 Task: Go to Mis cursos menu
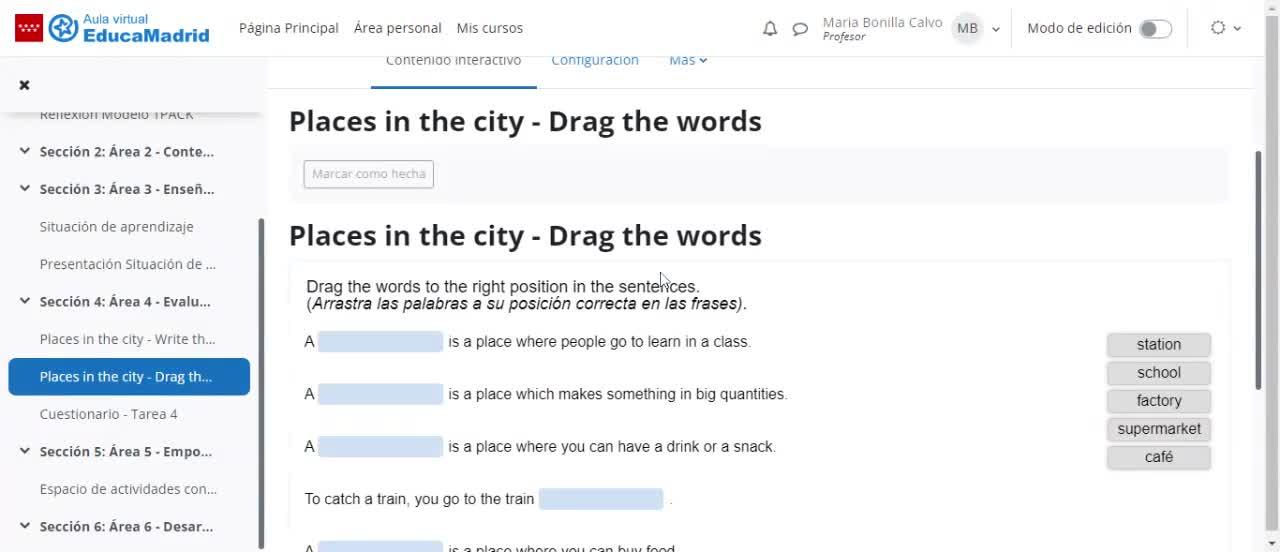[489, 28]
